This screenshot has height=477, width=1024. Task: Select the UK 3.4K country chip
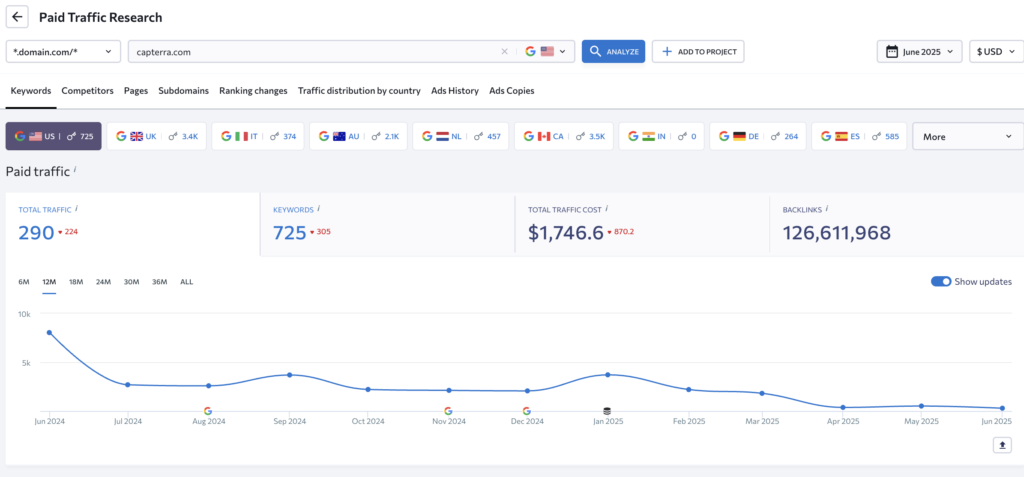[x=157, y=136]
